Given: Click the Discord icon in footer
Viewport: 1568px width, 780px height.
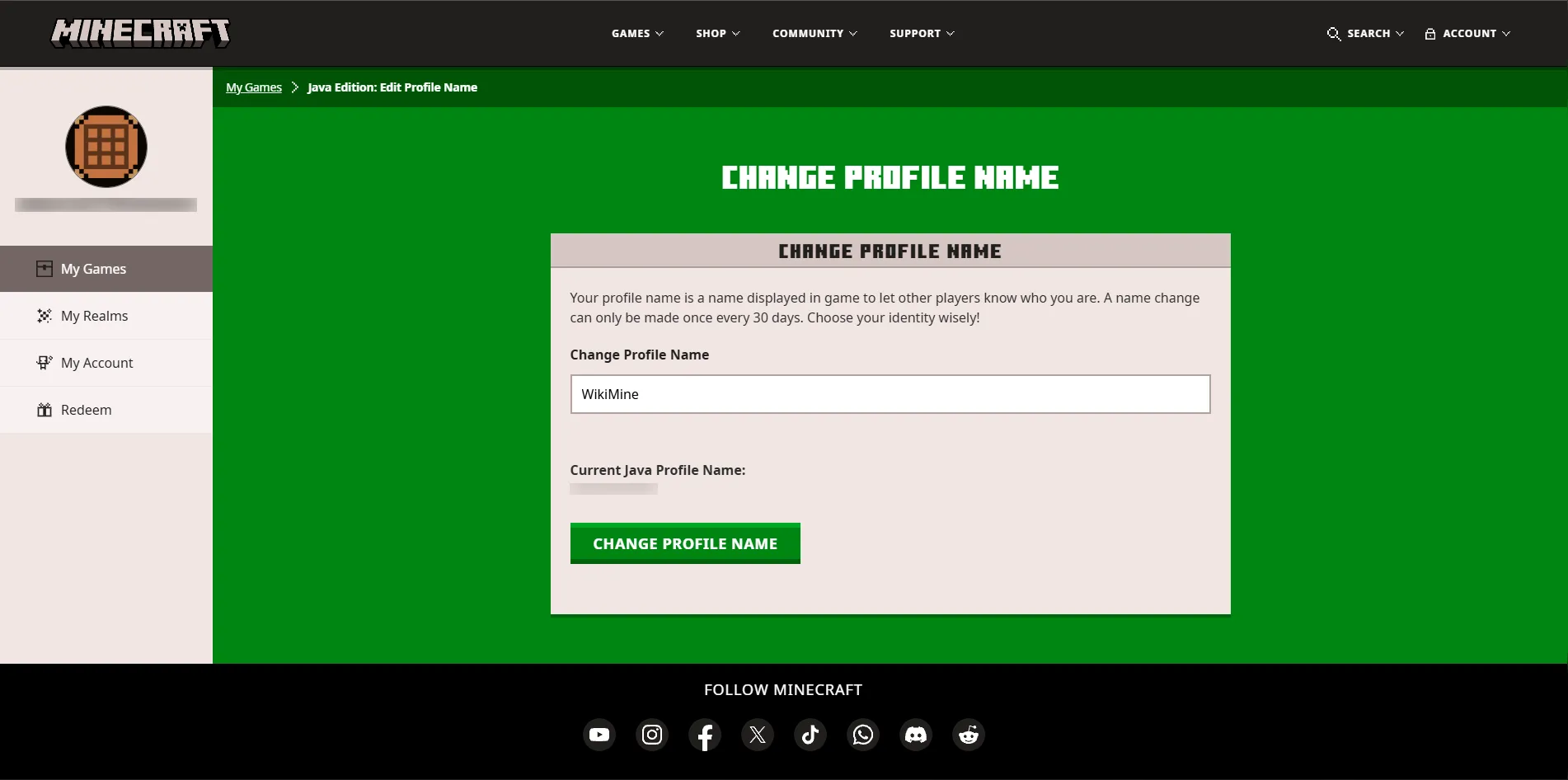Looking at the screenshot, I should coord(916,735).
